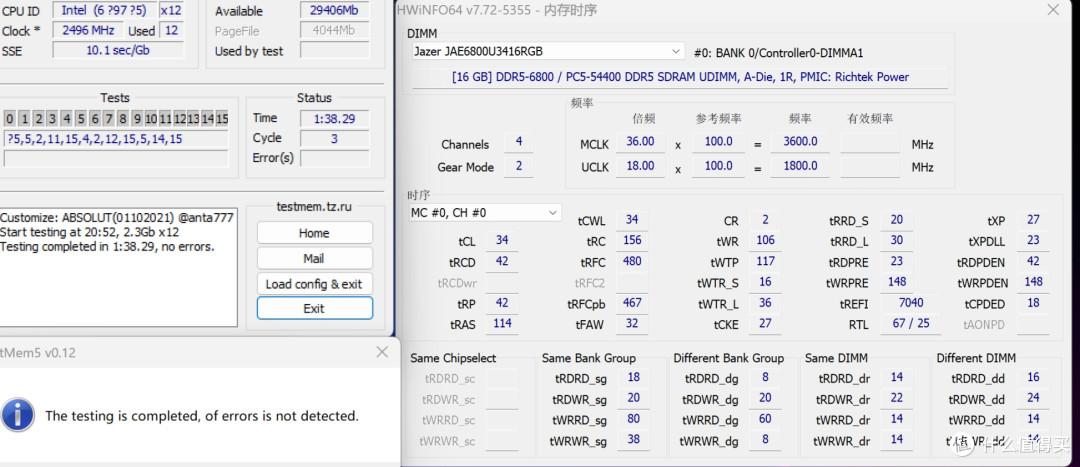
Task: Click the MCLK frequency field showing 3600.0
Action: [x=800, y=141]
